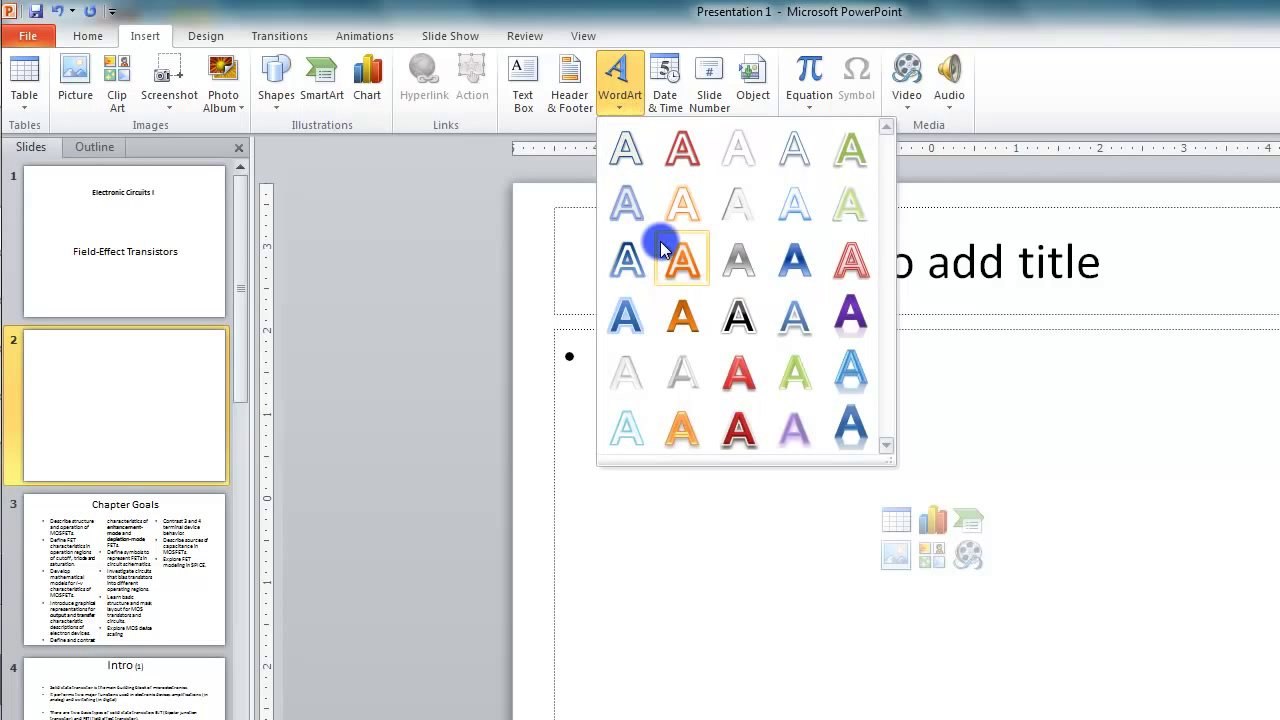Choose solid black WordArt style in fourth row
Viewport: 1280px width, 720px height.
738,316
